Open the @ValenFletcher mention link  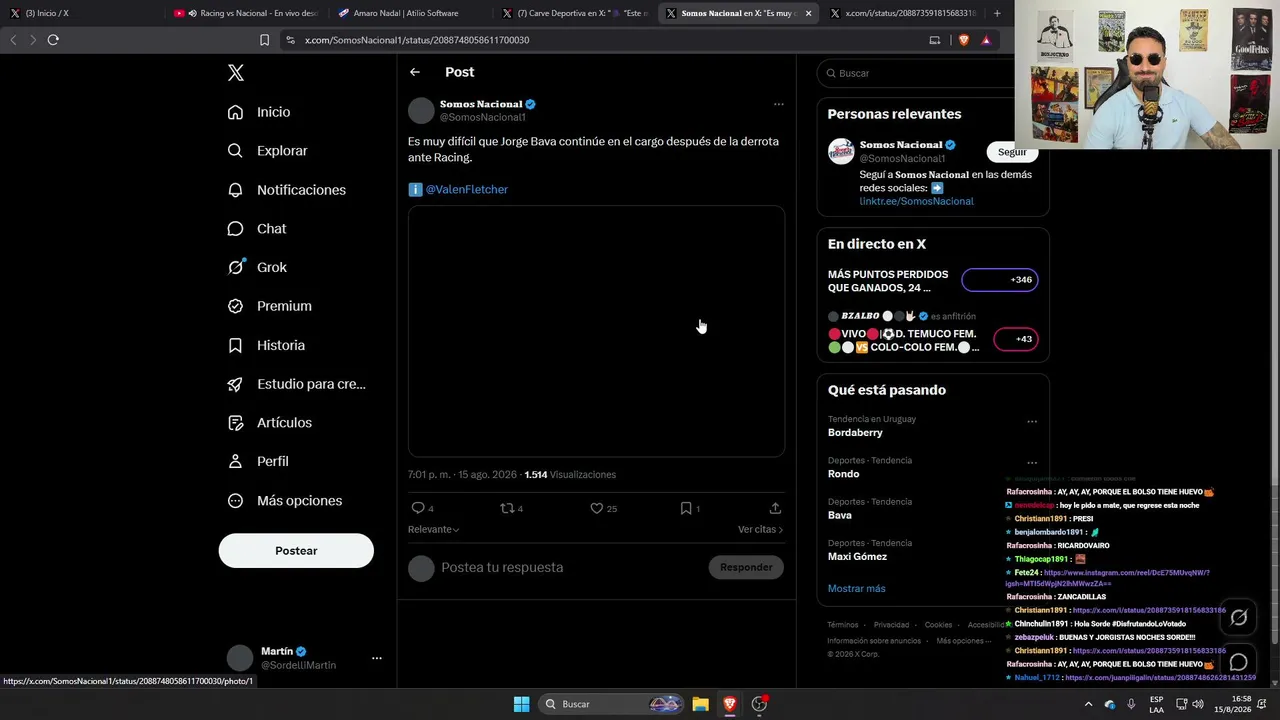coord(466,190)
